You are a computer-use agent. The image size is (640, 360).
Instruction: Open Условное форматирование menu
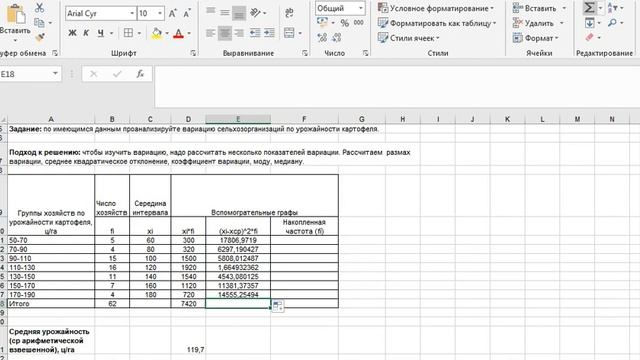pos(436,8)
